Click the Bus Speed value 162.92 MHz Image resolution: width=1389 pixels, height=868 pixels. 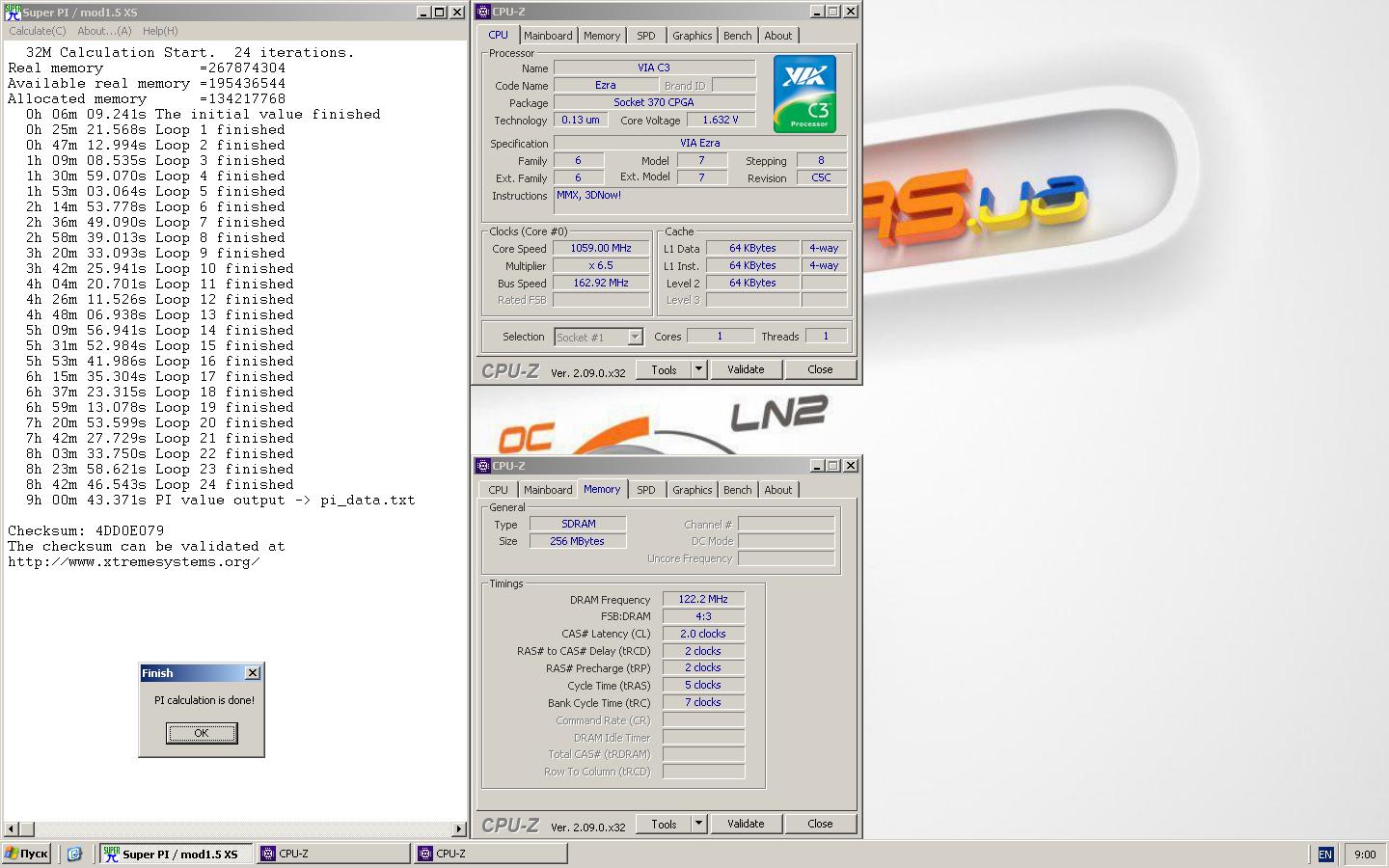click(x=601, y=283)
